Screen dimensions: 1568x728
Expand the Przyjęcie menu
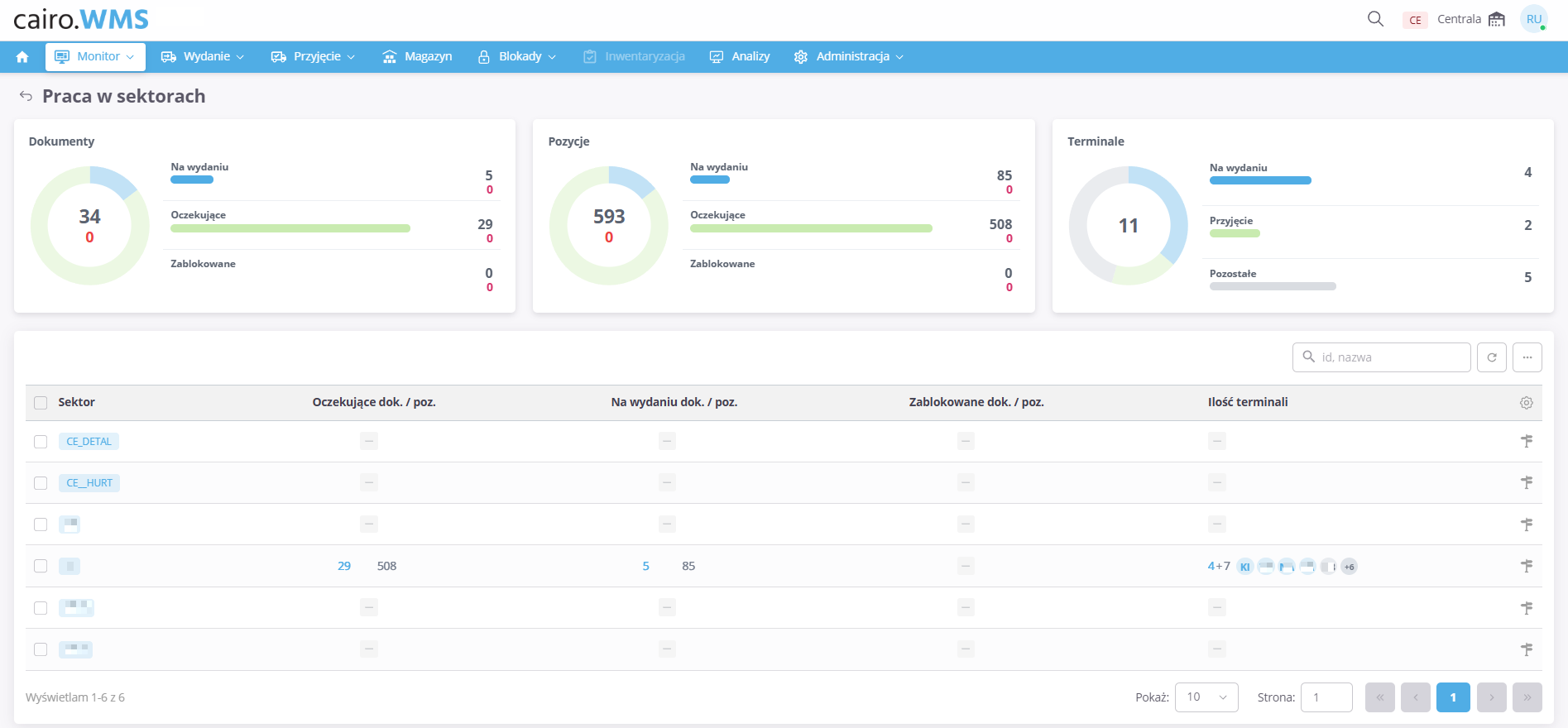pyautogui.click(x=313, y=57)
